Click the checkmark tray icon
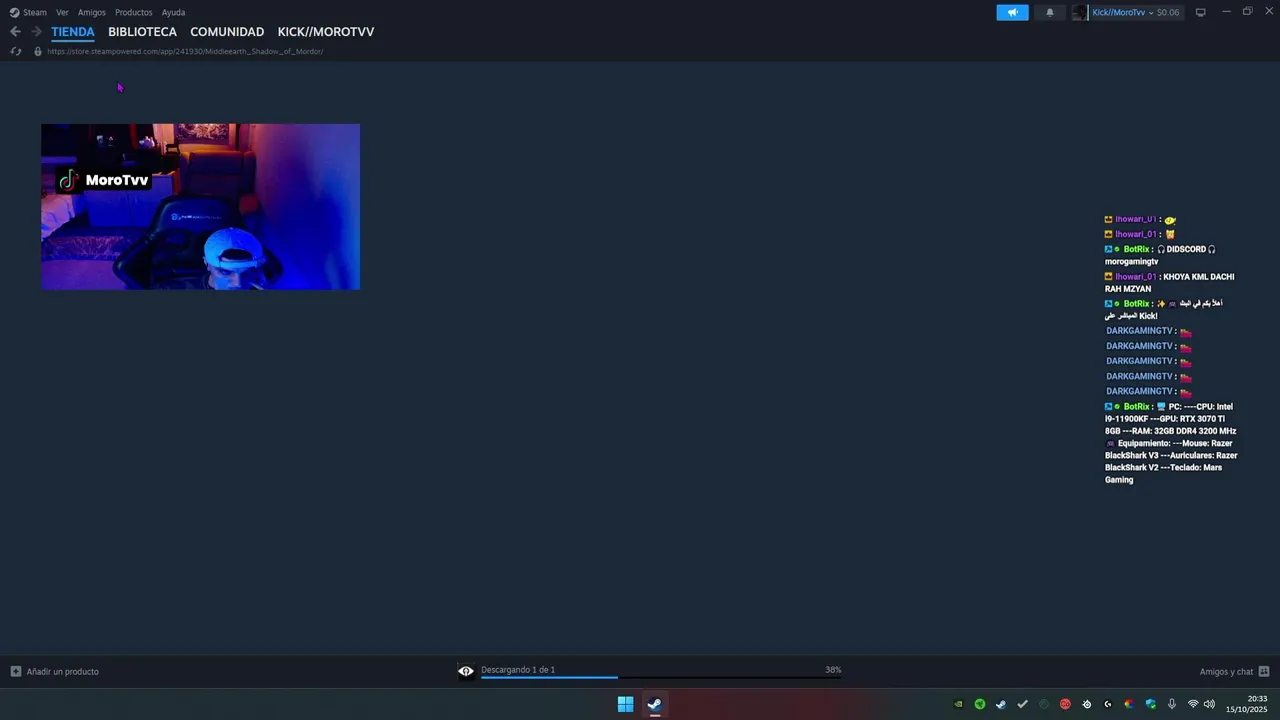Screen dimensions: 1280x720 pyautogui.click(x=1022, y=704)
